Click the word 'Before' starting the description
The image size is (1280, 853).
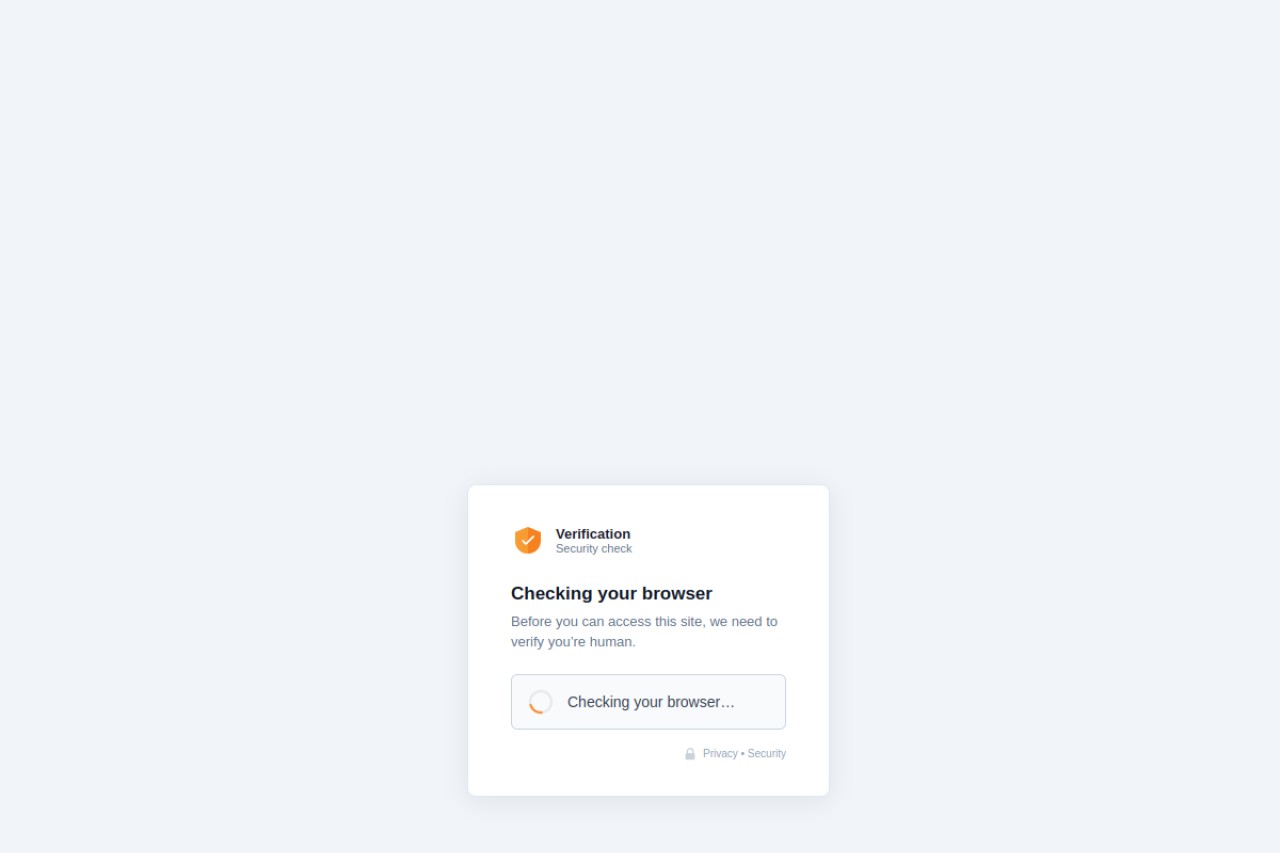[x=531, y=621]
